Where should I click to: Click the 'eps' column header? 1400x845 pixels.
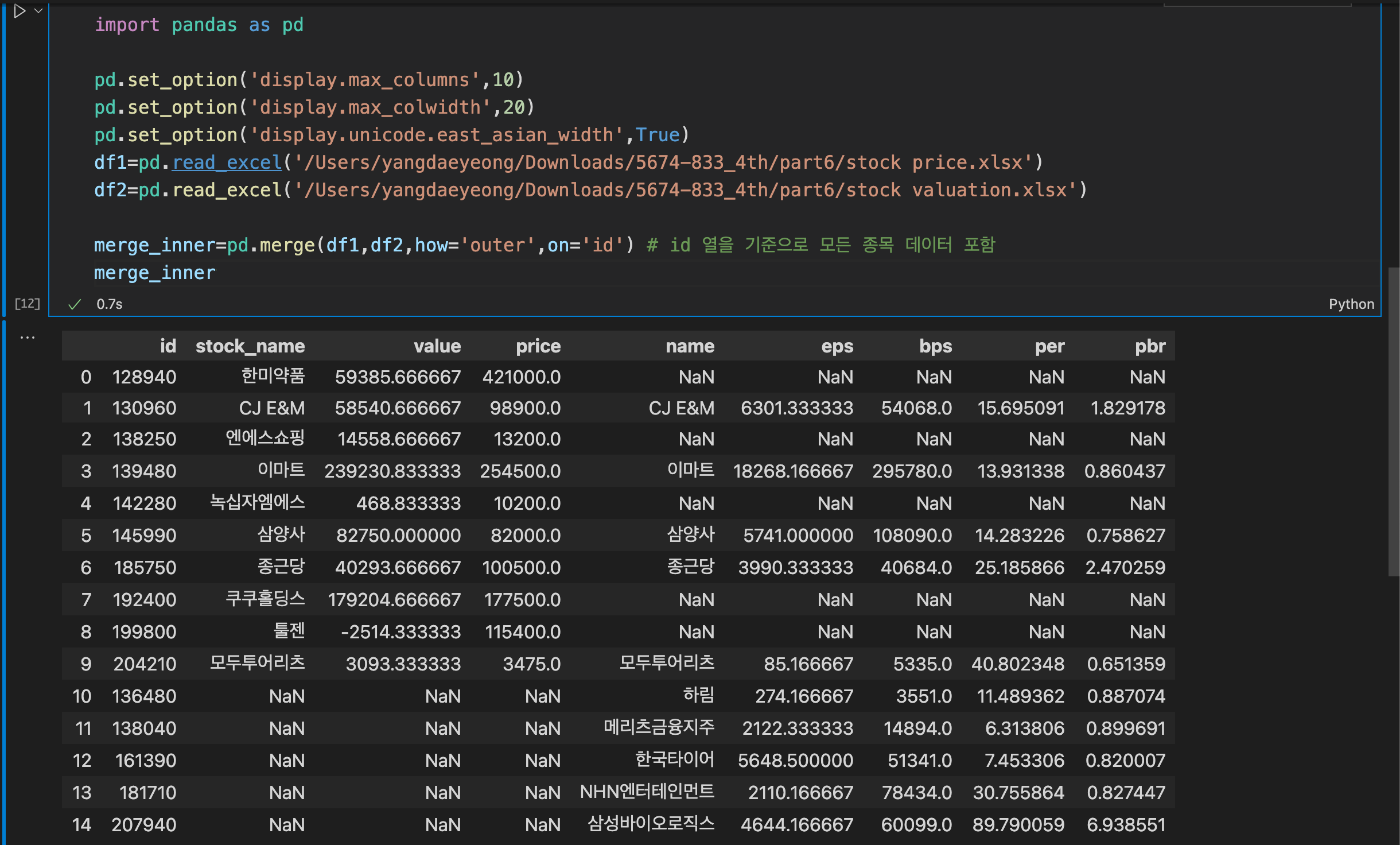point(837,346)
